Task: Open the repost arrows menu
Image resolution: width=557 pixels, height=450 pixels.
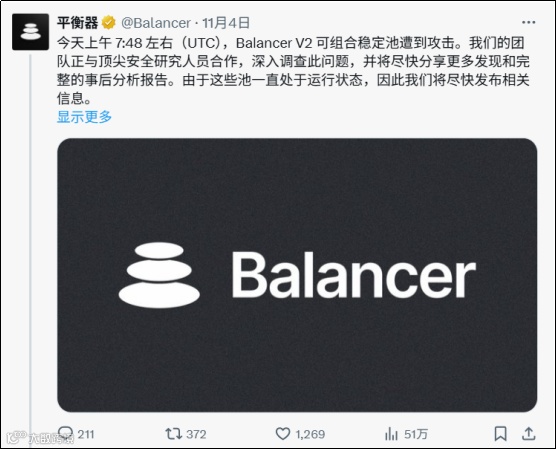Action: tap(174, 434)
